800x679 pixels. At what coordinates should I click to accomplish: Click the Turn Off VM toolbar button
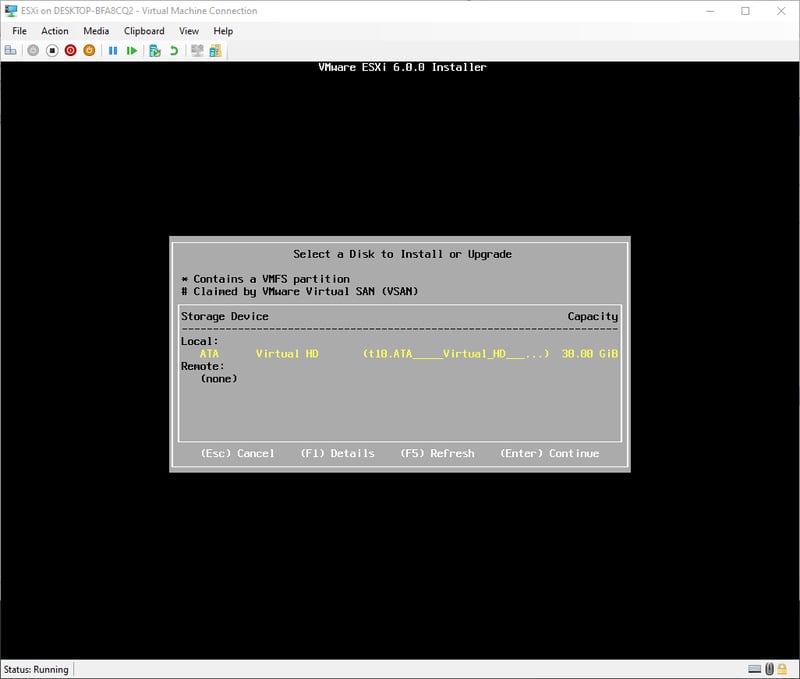pyautogui.click(x=52, y=50)
